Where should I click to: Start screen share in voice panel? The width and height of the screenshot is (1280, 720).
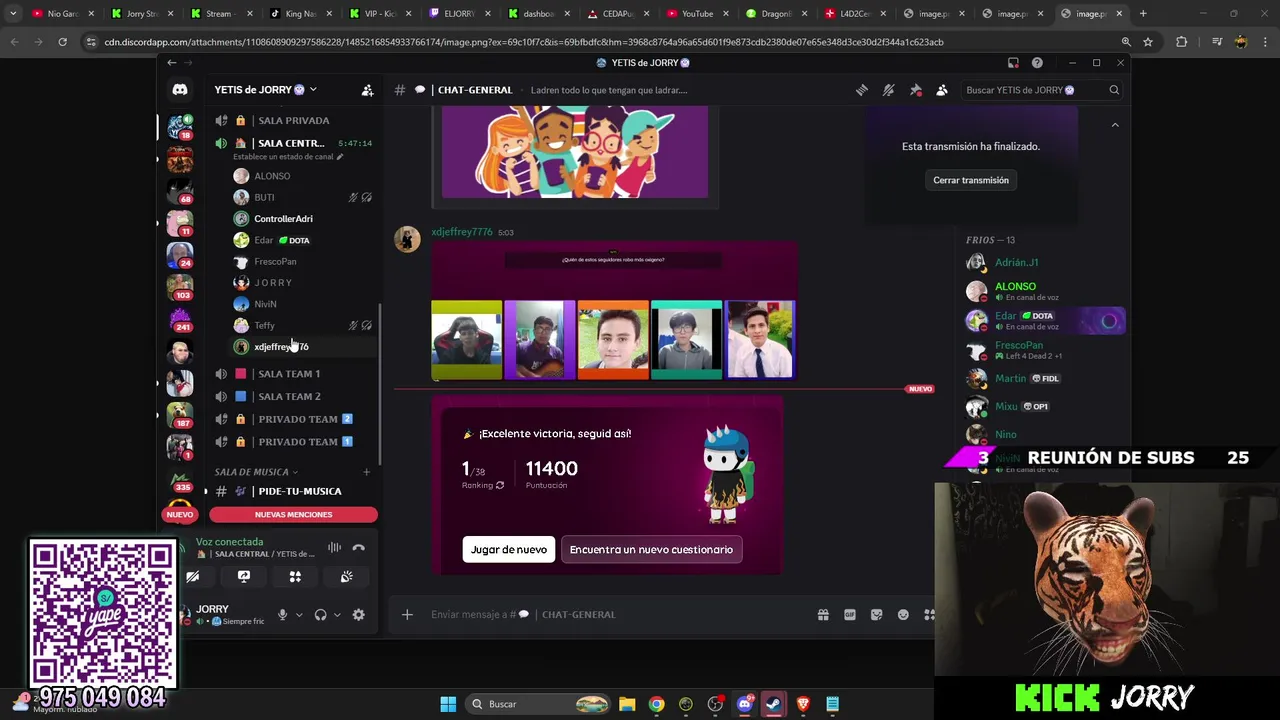[x=244, y=577]
